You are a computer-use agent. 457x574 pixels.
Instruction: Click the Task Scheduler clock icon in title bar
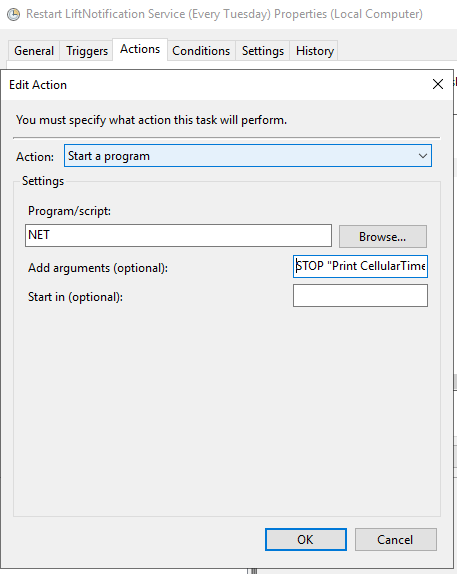(14, 14)
